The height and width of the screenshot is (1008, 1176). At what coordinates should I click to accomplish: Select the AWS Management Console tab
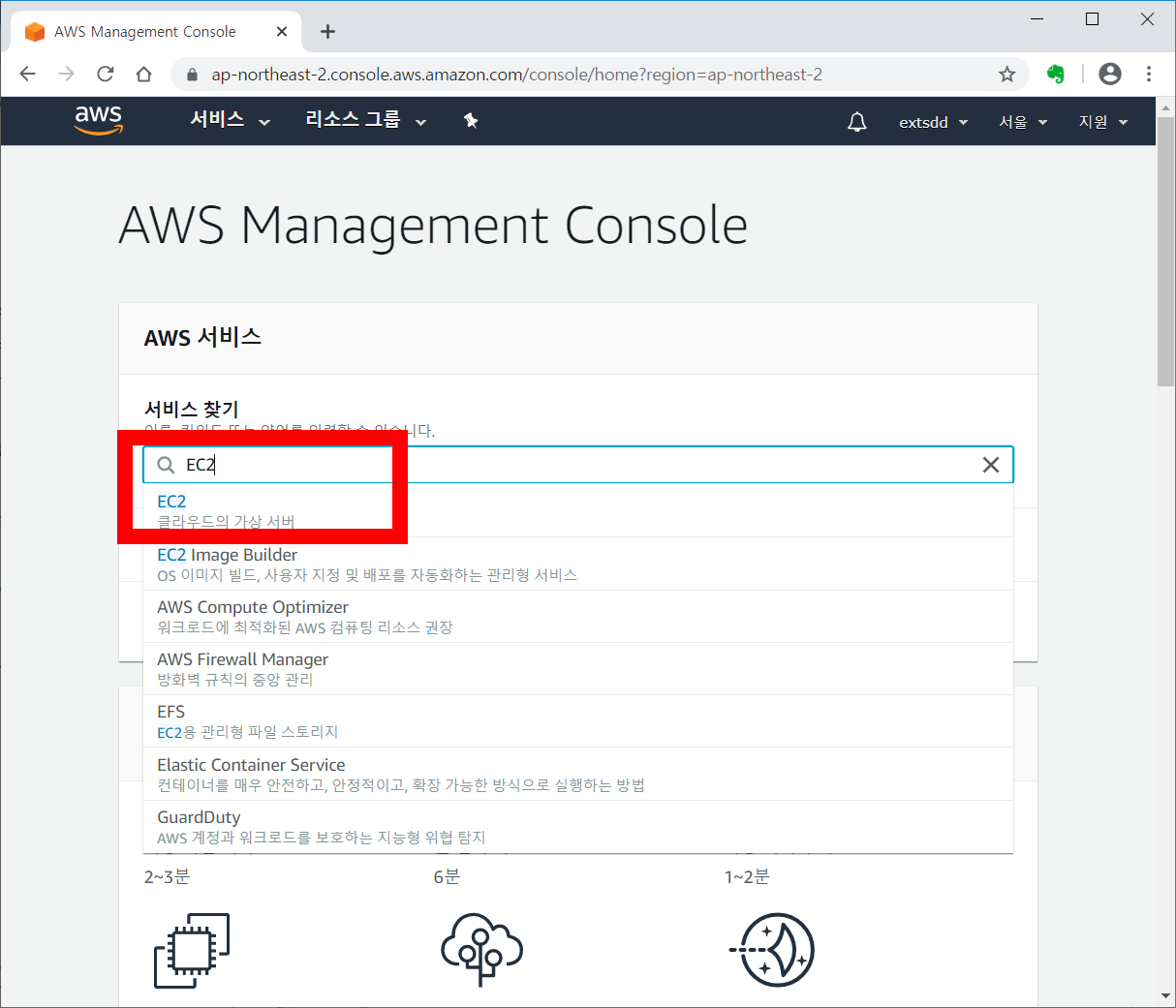point(155,32)
